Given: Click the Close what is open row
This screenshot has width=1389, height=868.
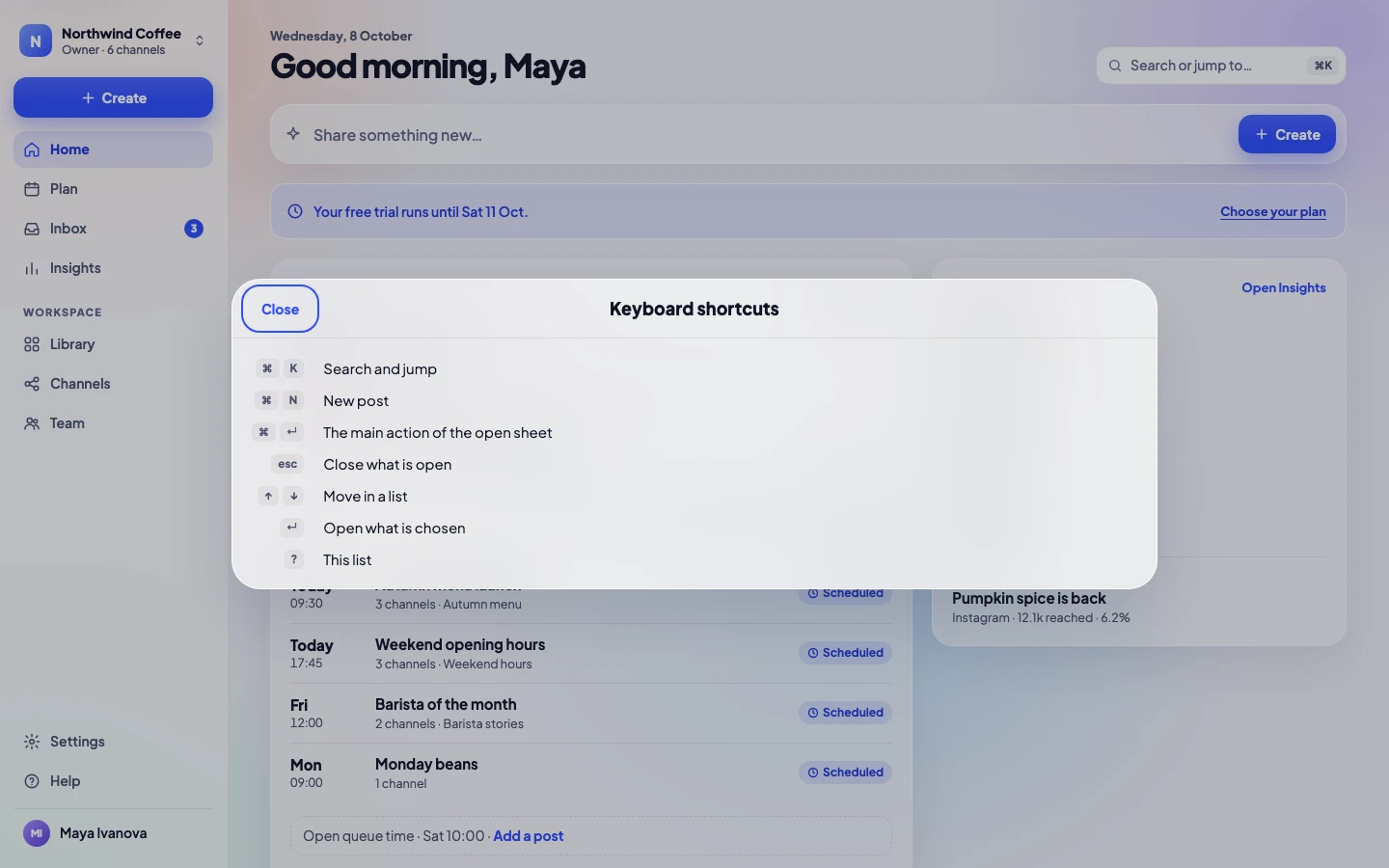Looking at the screenshot, I should (694, 464).
